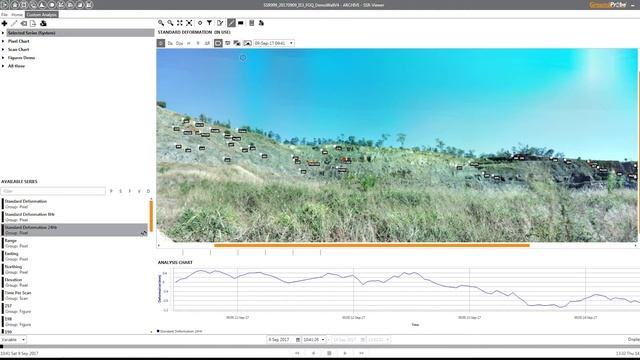Viewport: 640px width, 360px height.
Task: Click the solid black rectangle tool icon
Action: coord(241,23)
